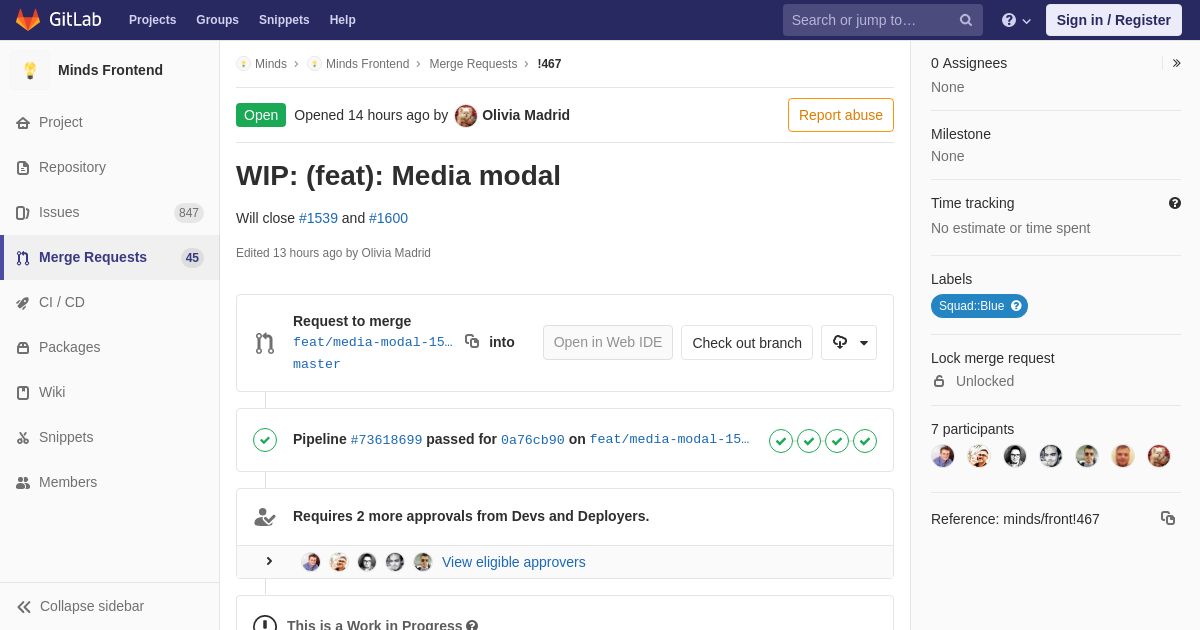Open download patches dropdown

pyautogui.click(x=849, y=342)
